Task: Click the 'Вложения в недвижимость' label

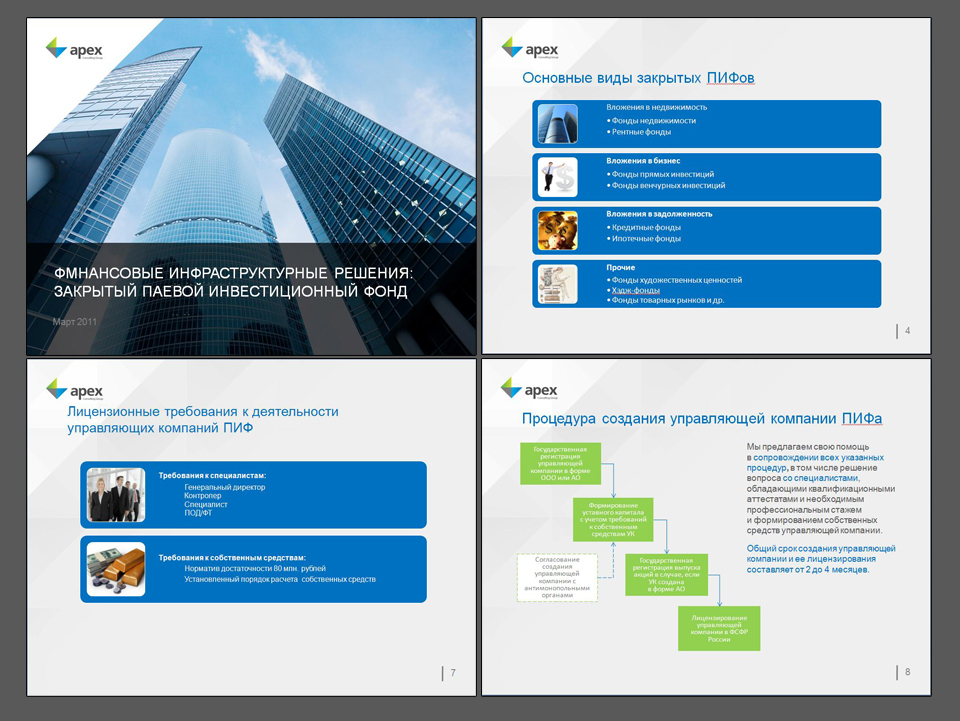Action: 656,107
